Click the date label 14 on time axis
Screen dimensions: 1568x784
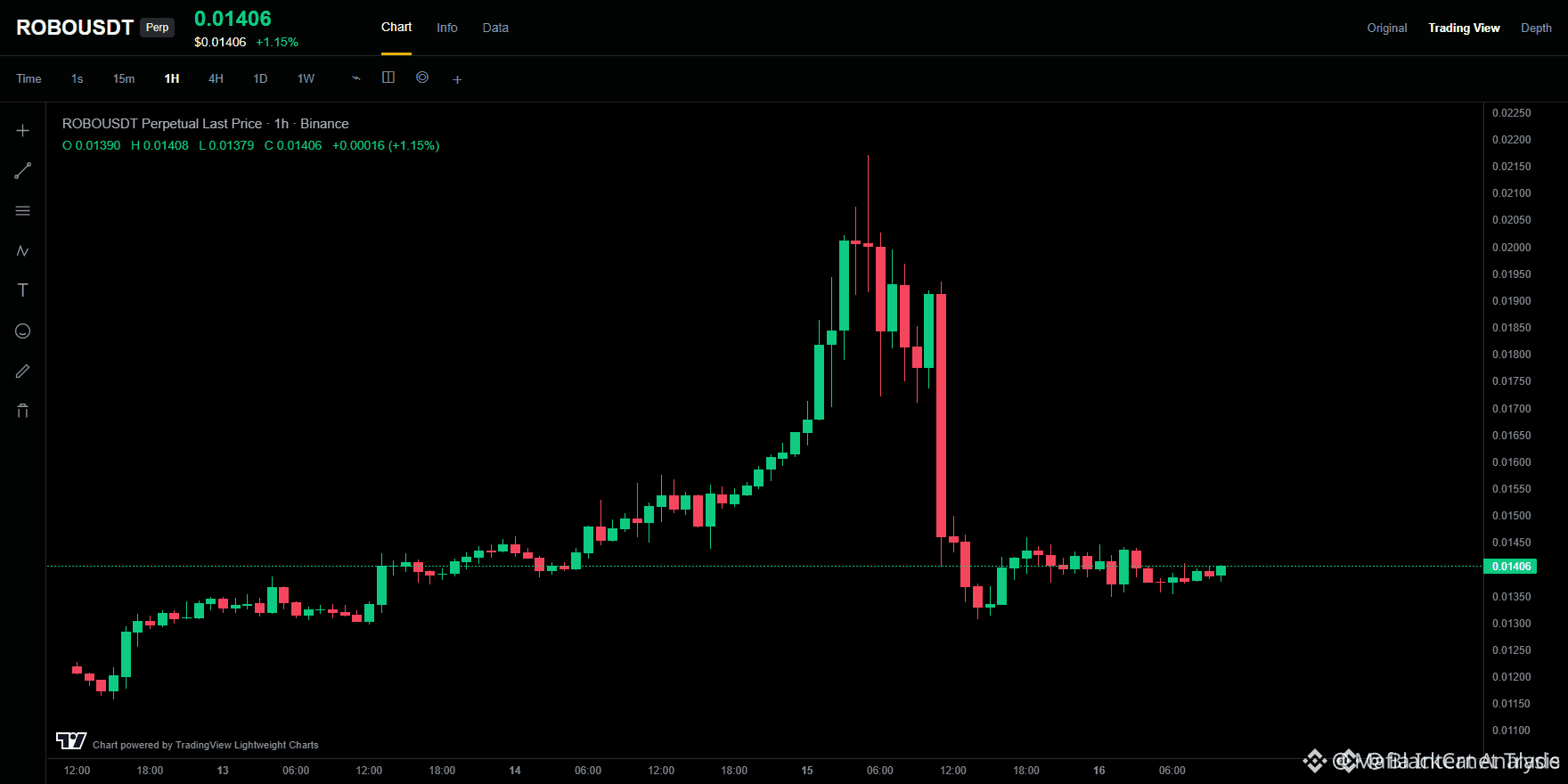tap(515, 771)
